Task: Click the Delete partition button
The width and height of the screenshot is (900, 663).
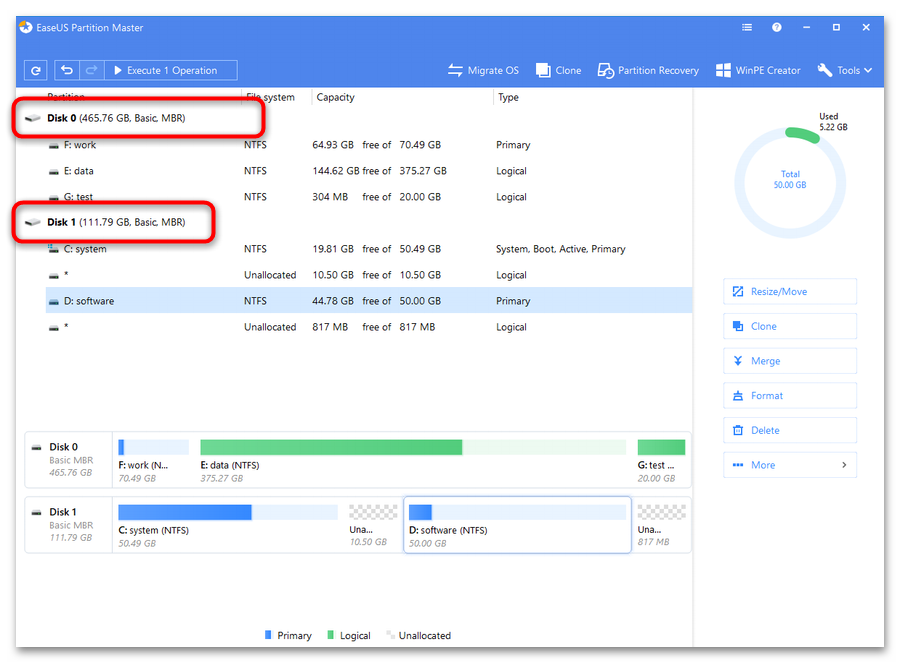Action: click(790, 431)
